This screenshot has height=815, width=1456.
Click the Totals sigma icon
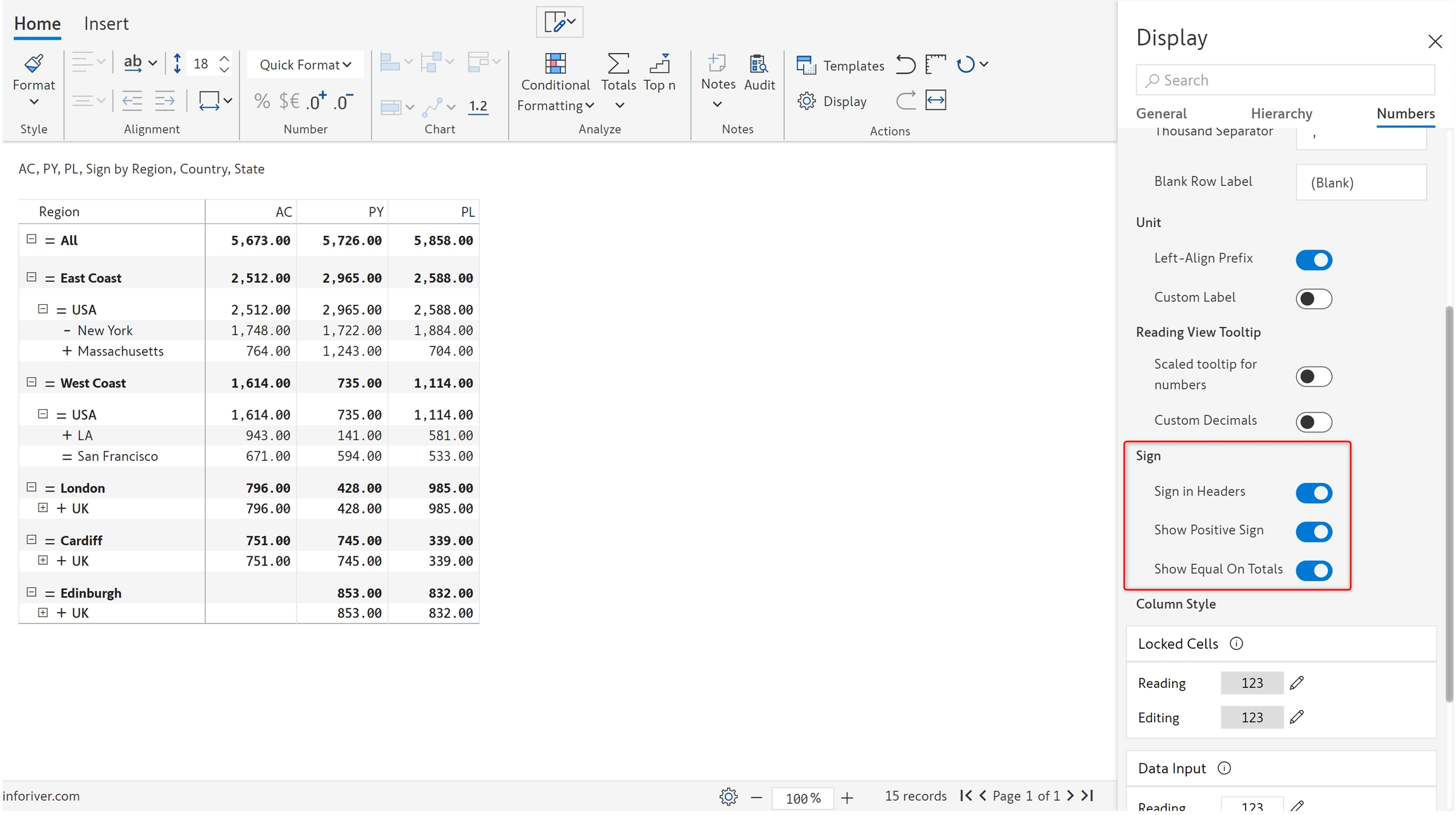tap(618, 64)
